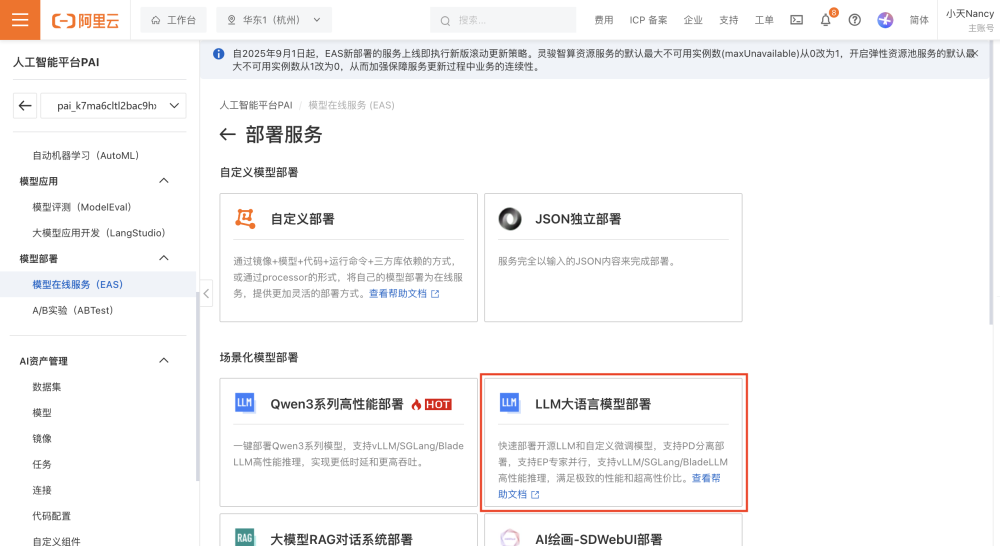Open 任务 in sidebar
Viewport: 1000px width, 546px height.
pyautogui.click(x=42, y=464)
